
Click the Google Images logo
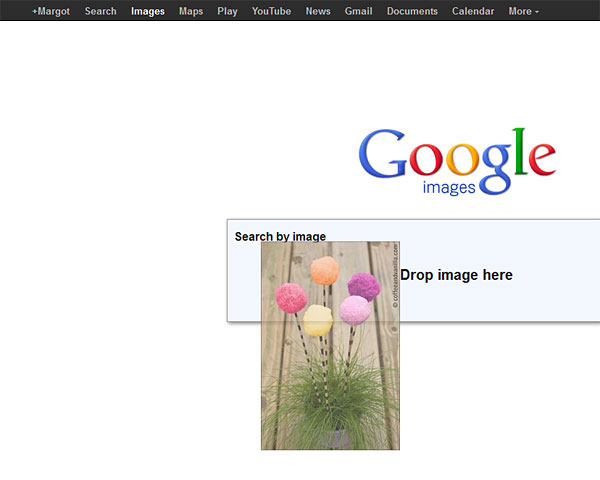coord(457,162)
